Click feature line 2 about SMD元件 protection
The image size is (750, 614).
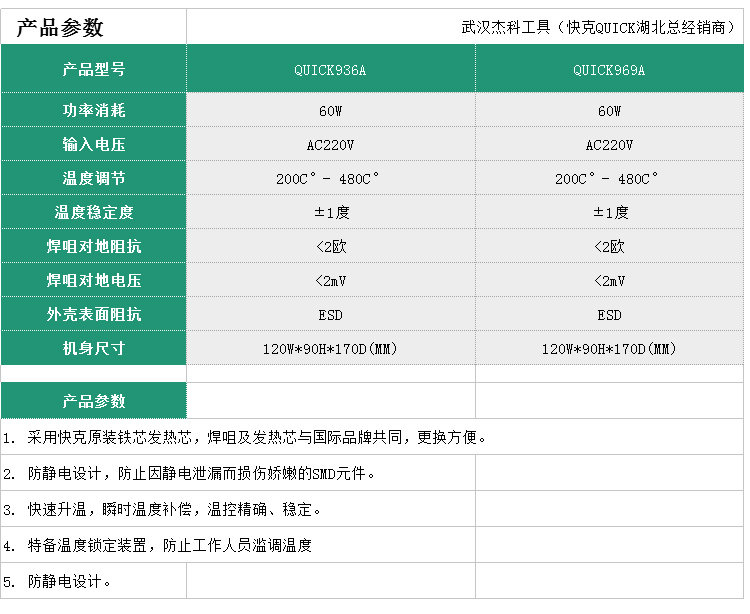pyautogui.click(x=189, y=473)
